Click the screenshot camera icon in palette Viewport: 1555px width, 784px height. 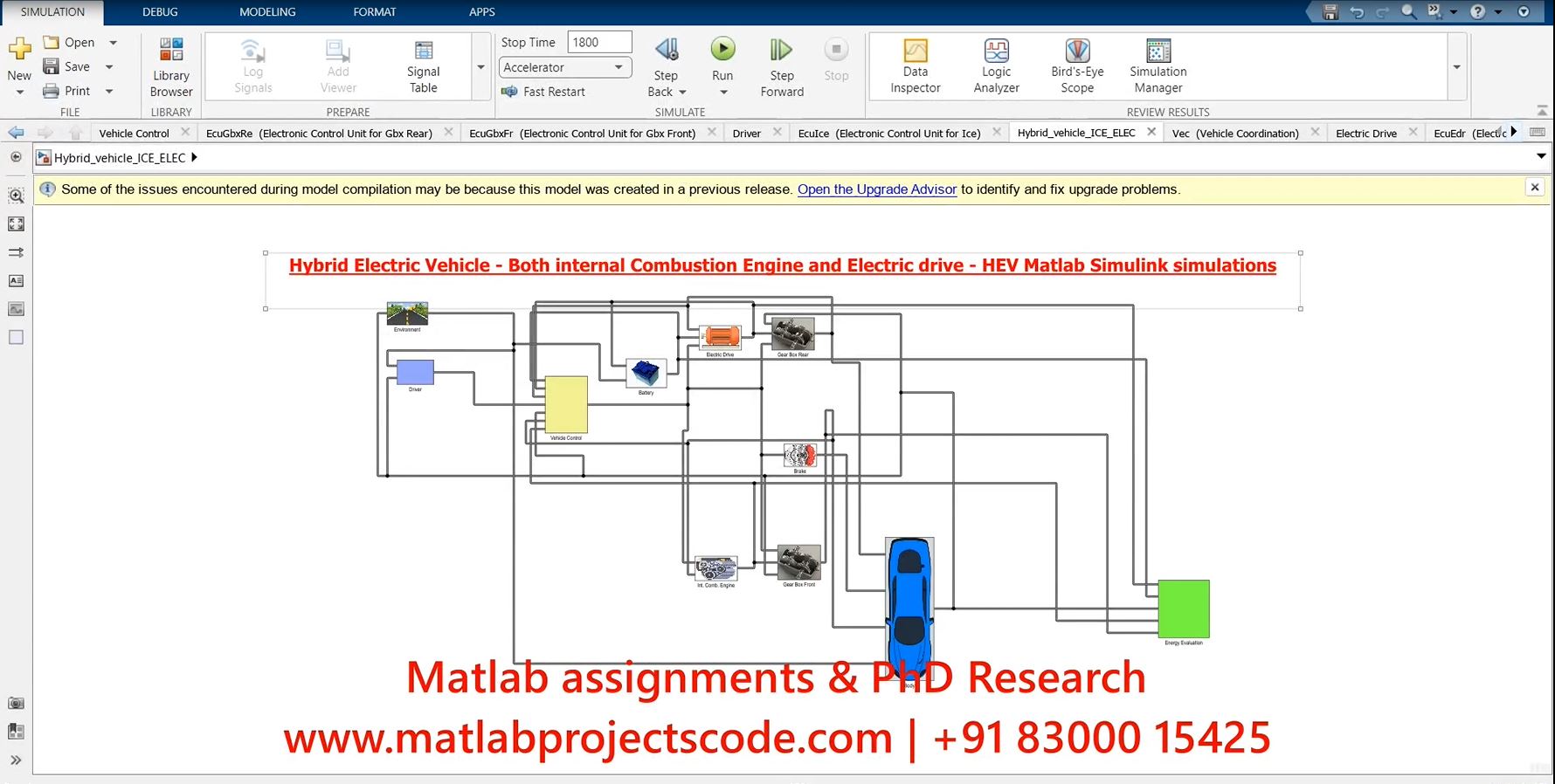pos(16,703)
